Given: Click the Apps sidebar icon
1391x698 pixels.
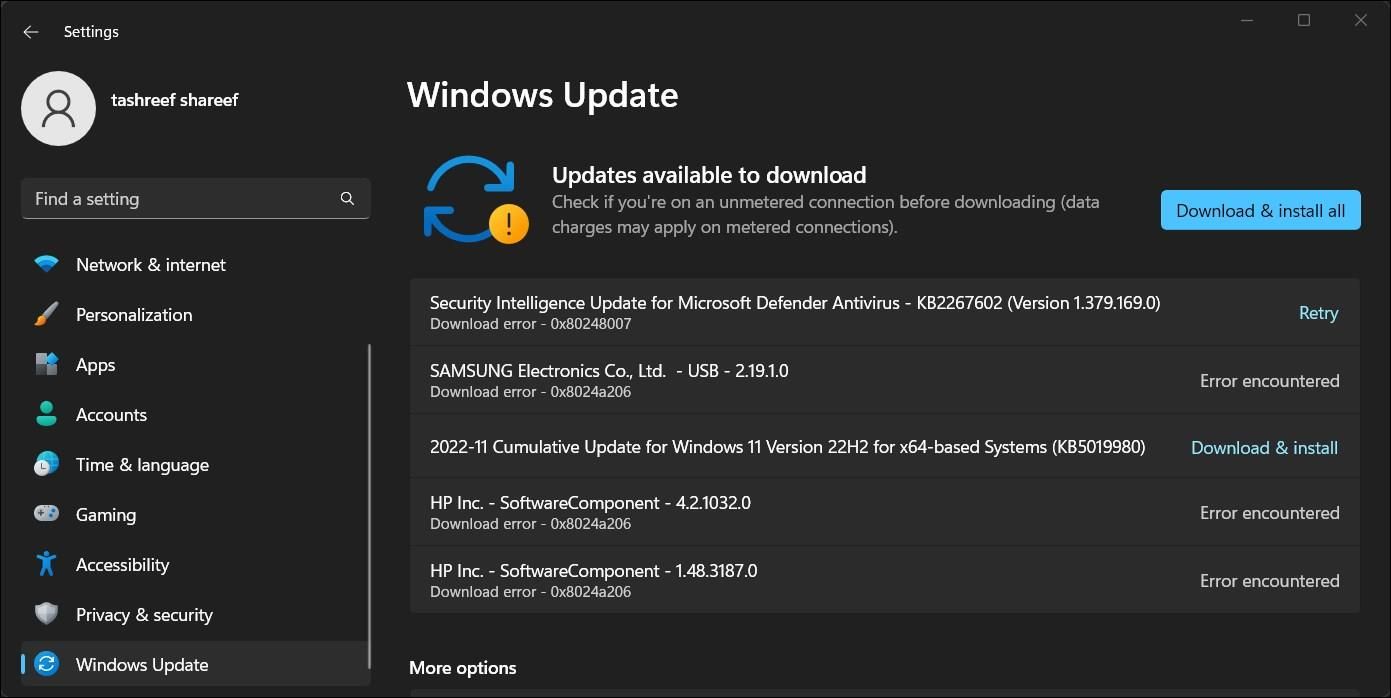Looking at the screenshot, I should pos(46,365).
